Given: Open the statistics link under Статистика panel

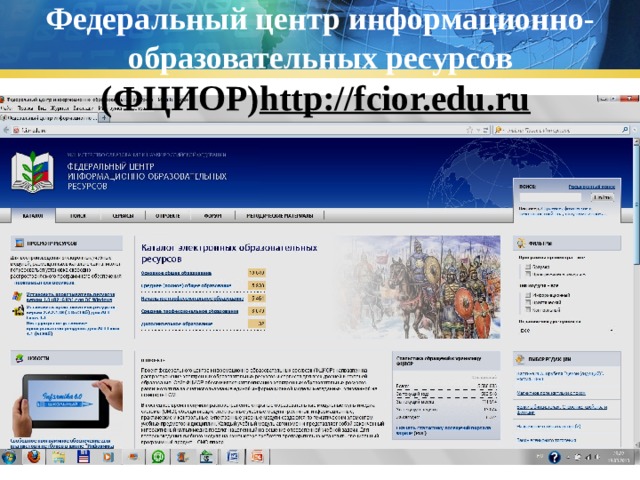Looking at the screenshot, I should point(443,430).
